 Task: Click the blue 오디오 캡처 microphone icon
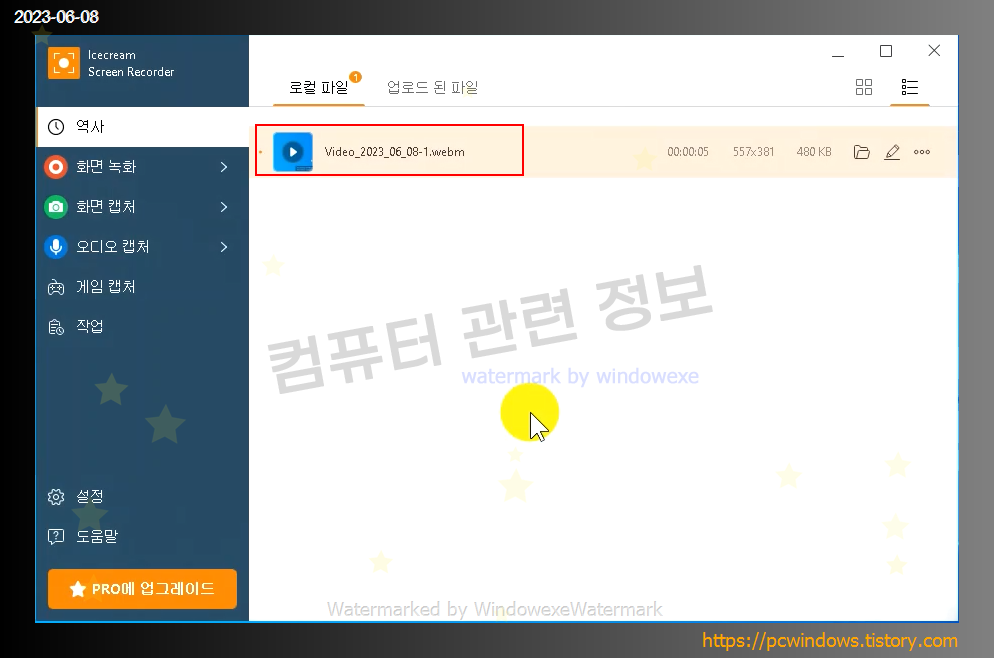56,247
